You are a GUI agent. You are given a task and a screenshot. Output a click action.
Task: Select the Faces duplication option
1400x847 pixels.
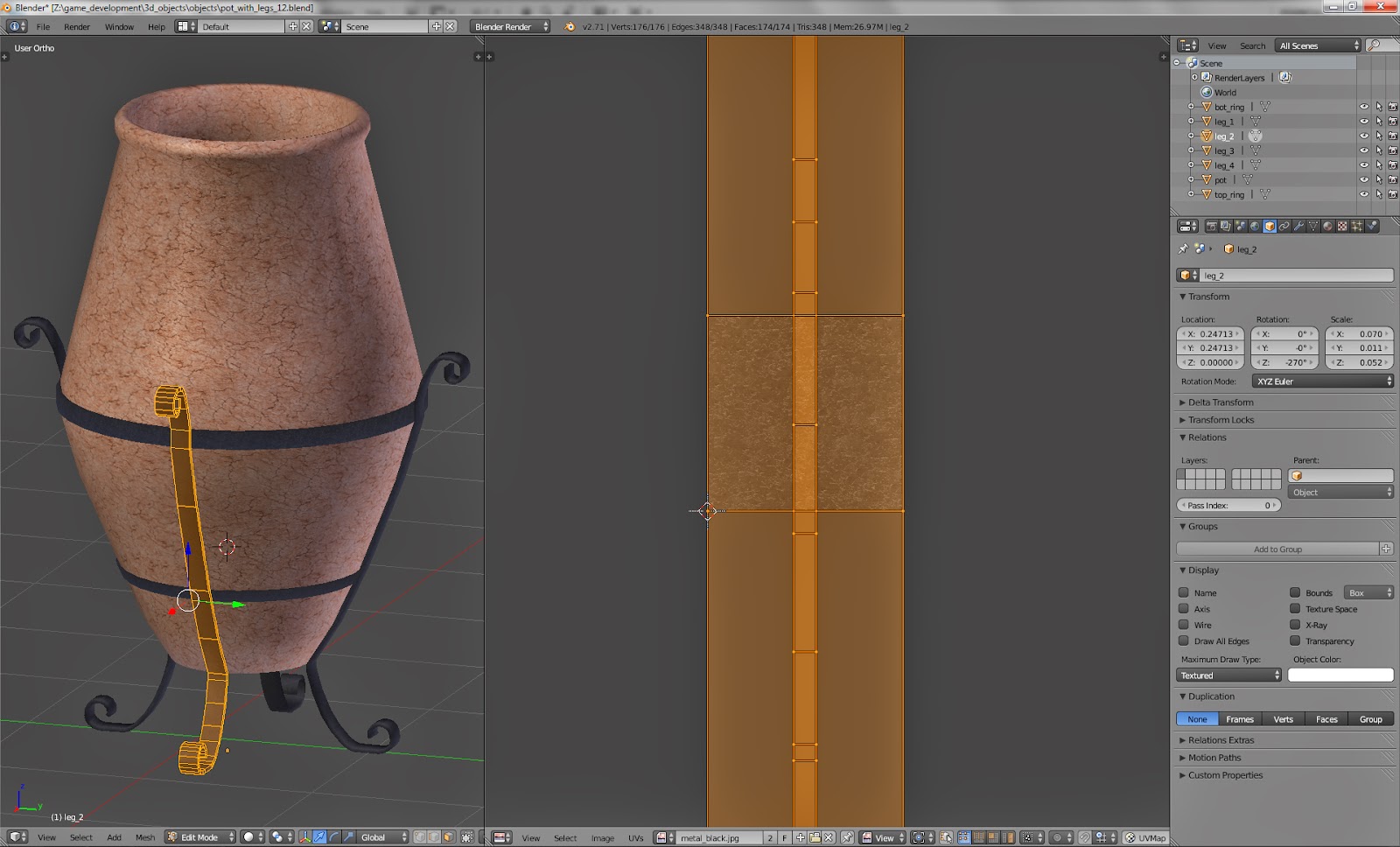1326,718
